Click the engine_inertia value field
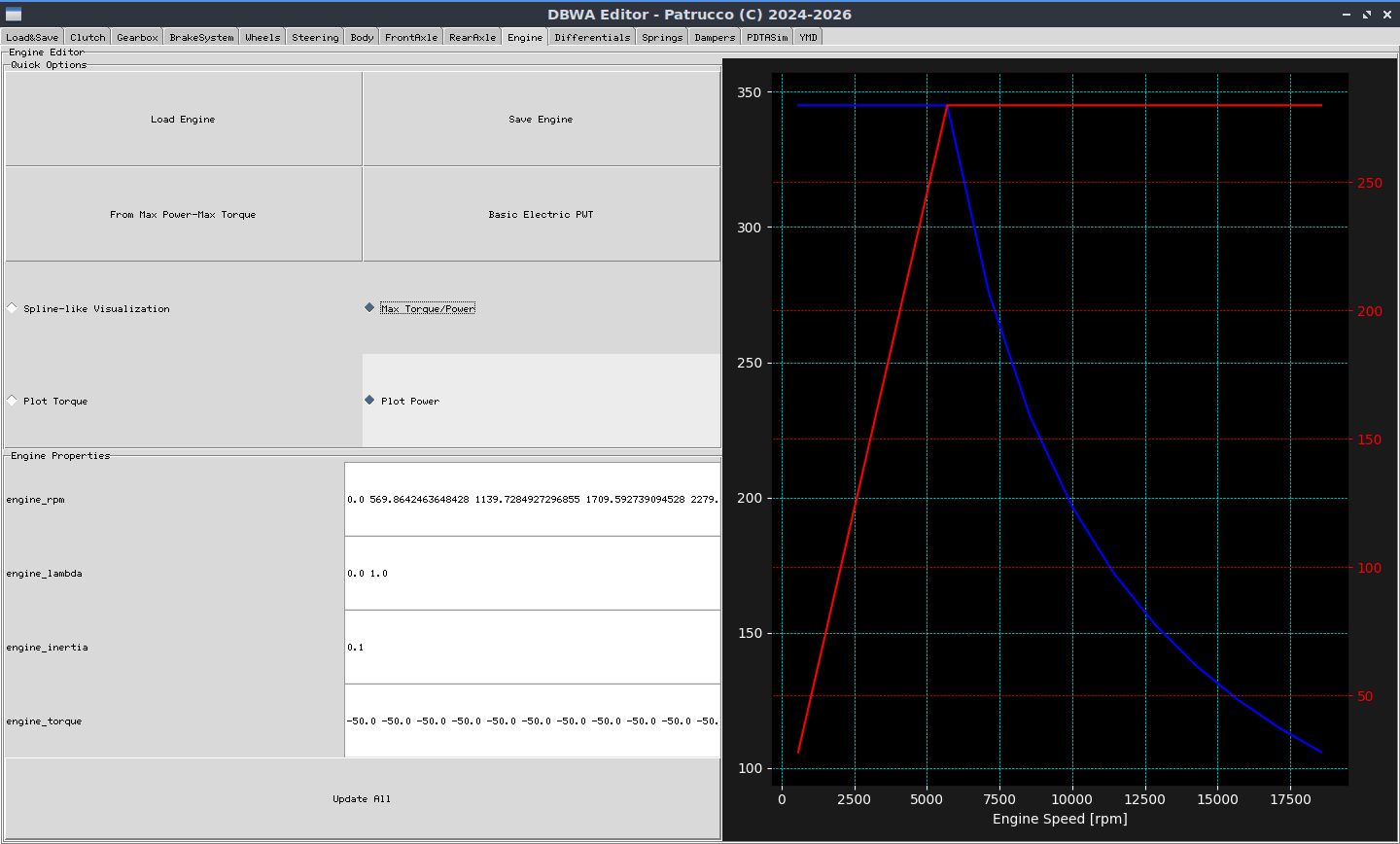Viewport: 1400px width, 844px height. [532, 647]
